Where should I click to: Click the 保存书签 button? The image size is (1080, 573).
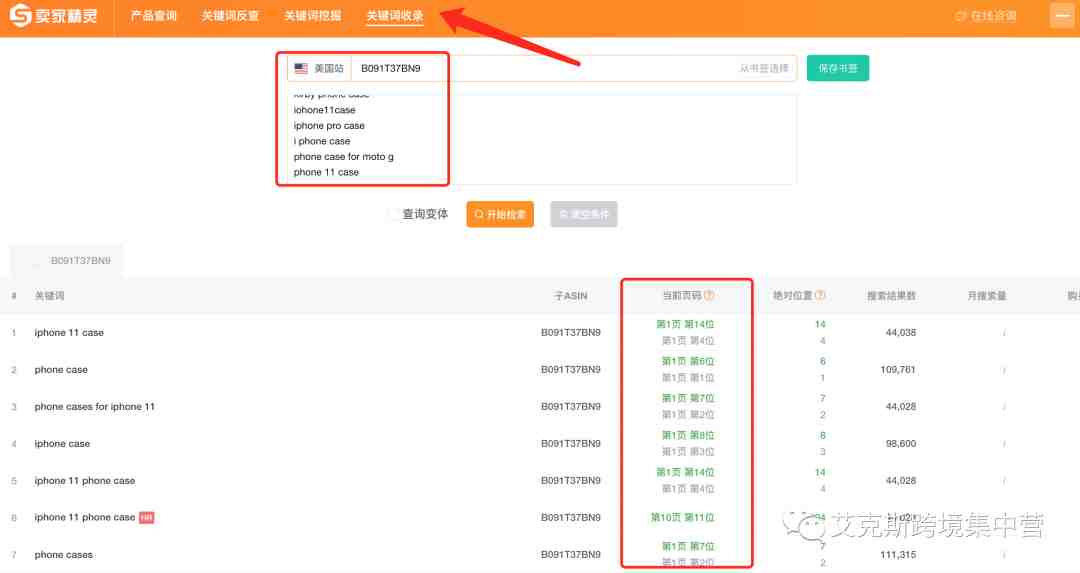click(x=838, y=68)
